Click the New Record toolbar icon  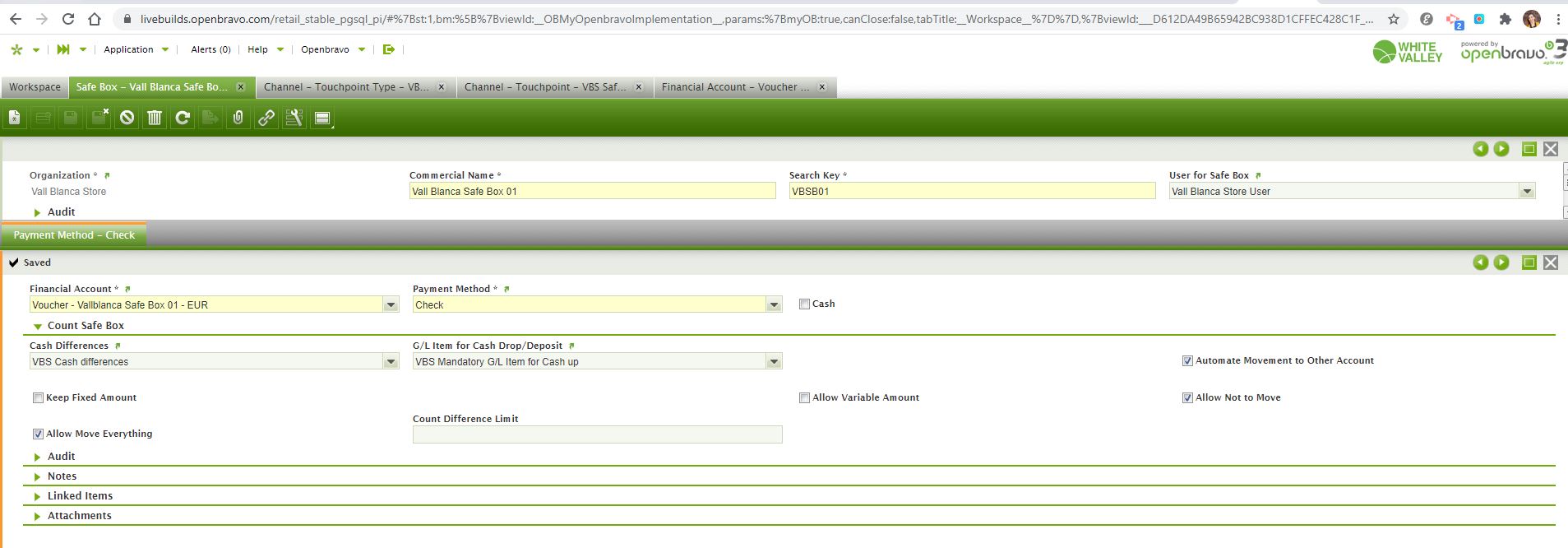(x=15, y=118)
